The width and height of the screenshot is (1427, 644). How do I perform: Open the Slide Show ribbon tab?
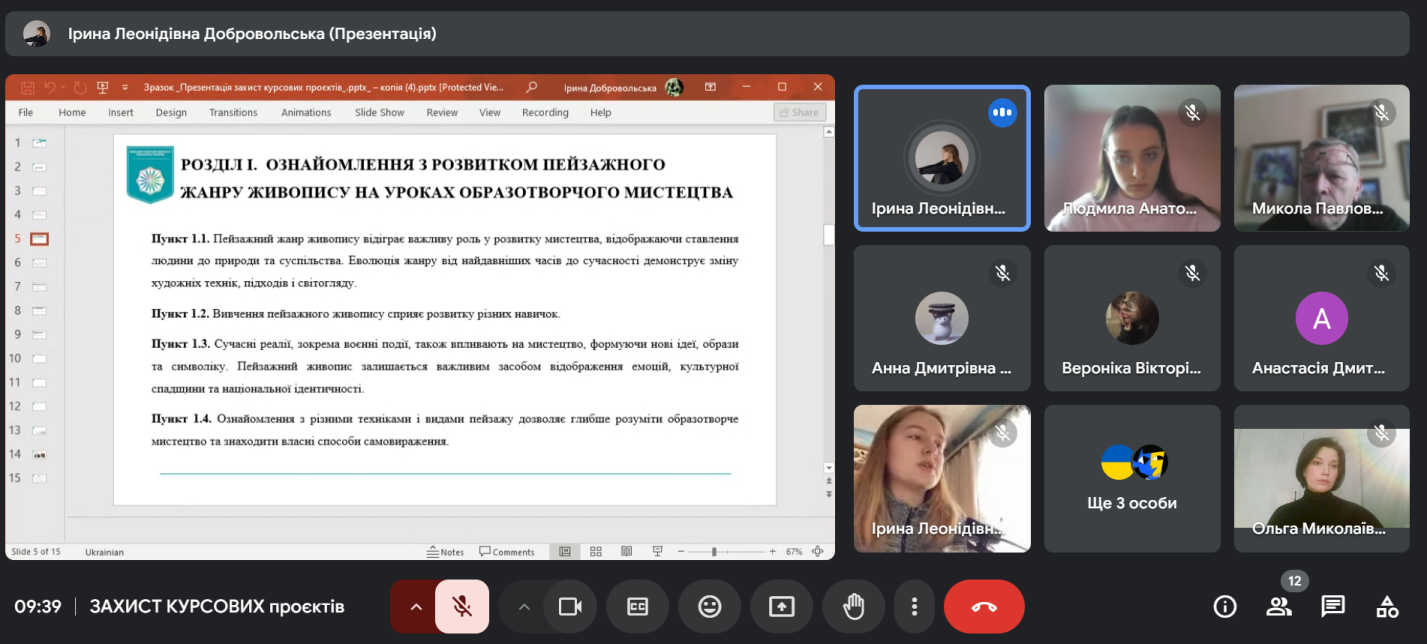379,113
